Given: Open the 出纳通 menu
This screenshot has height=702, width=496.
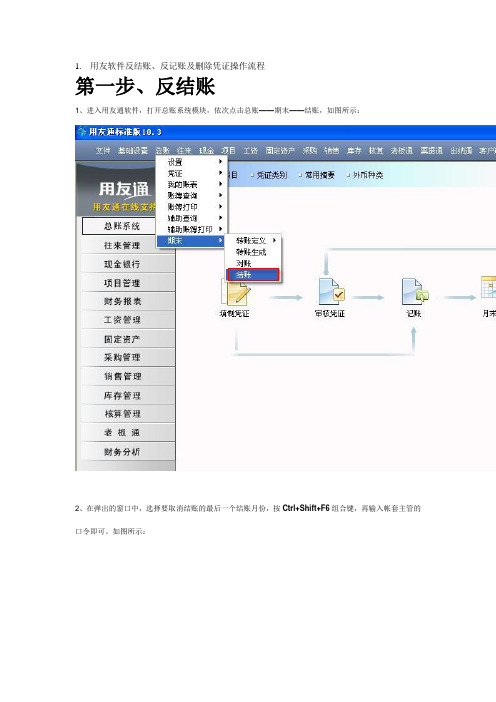Looking at the screenshot, I should (462, 151).
